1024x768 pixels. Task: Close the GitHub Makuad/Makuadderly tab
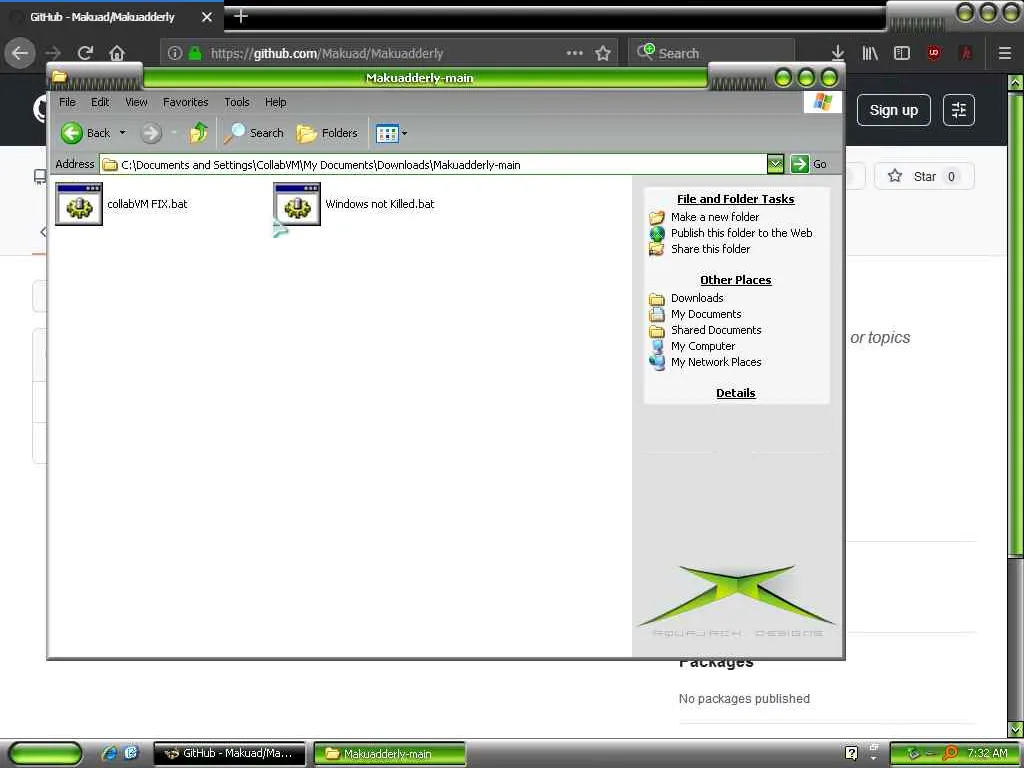click(x=207, y=17)
